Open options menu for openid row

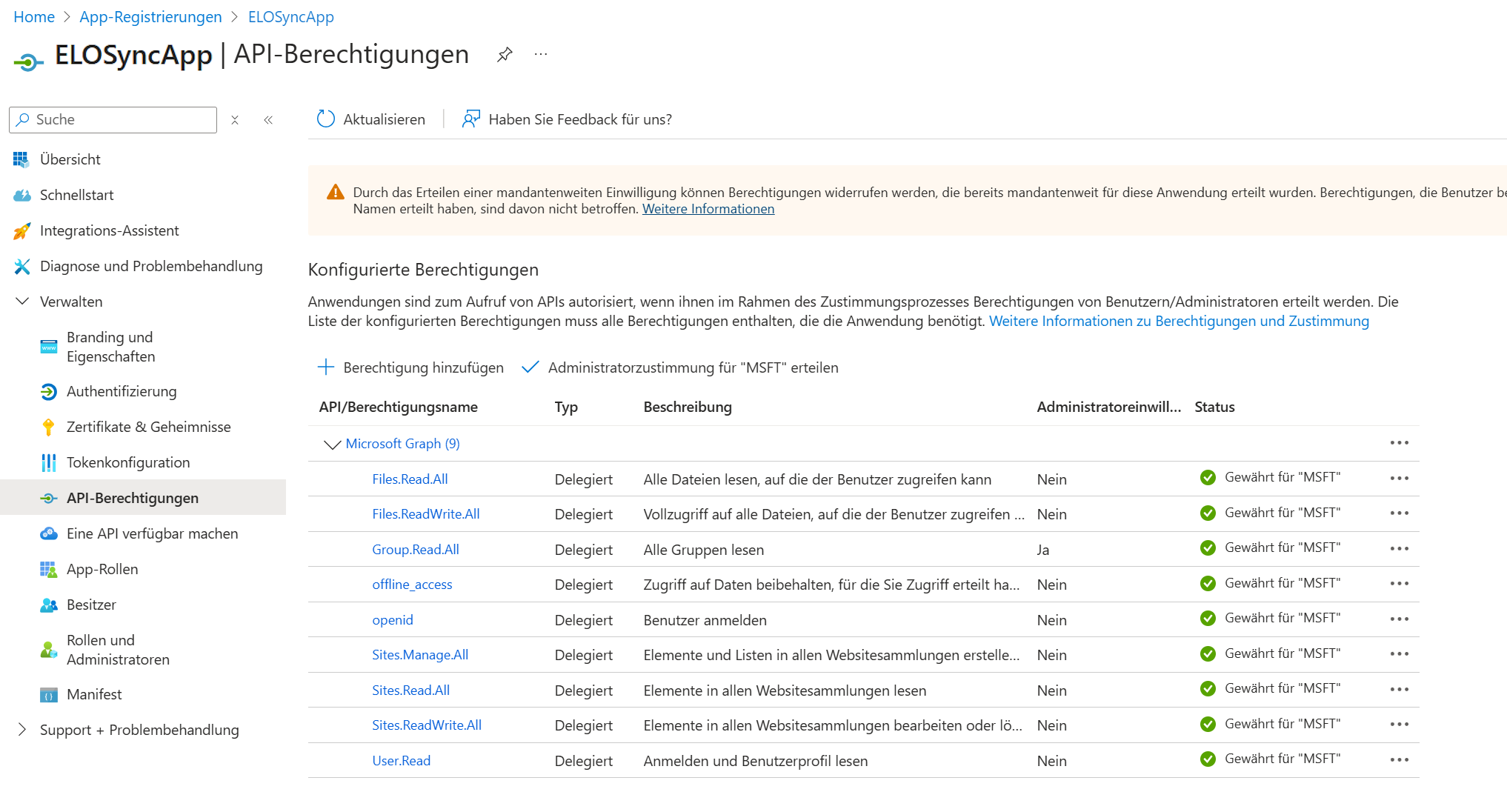click(1399, 619)
